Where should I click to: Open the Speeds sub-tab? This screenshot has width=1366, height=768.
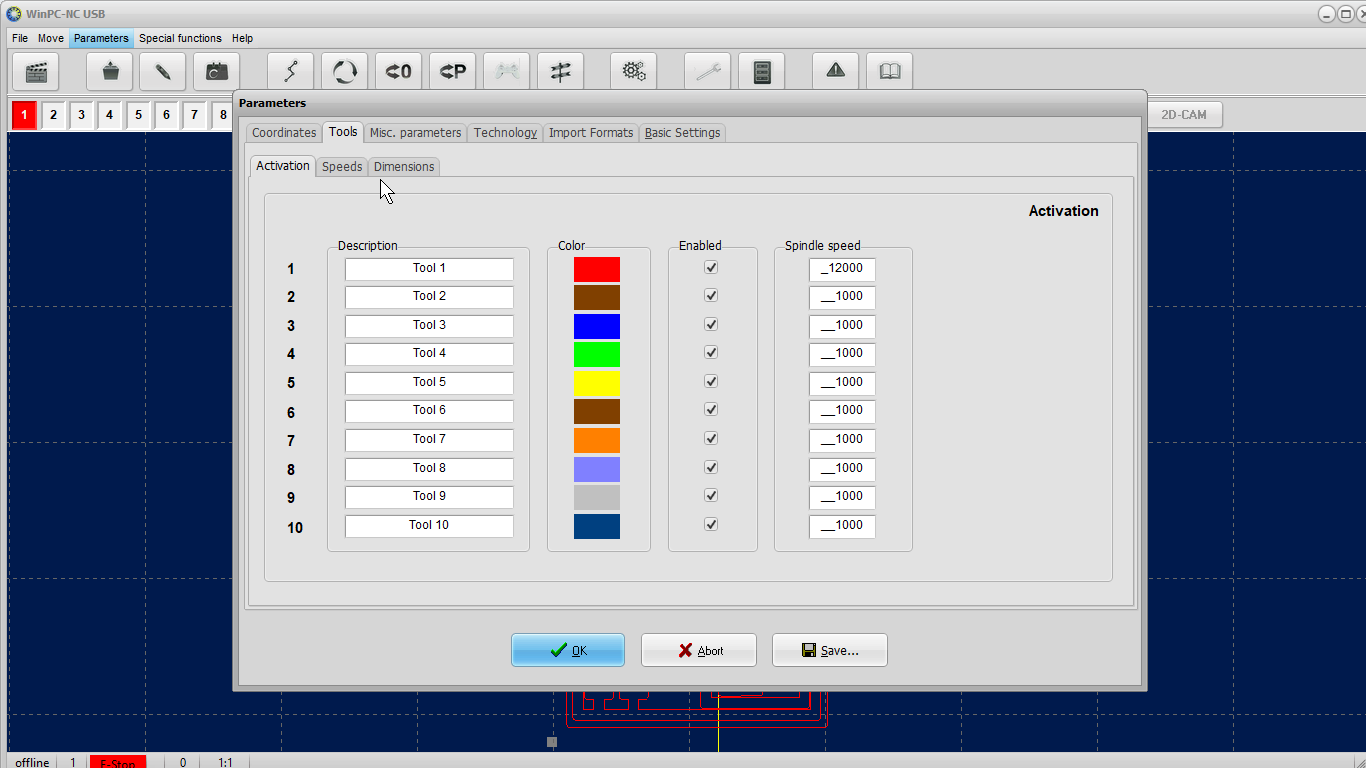point(342,167)
